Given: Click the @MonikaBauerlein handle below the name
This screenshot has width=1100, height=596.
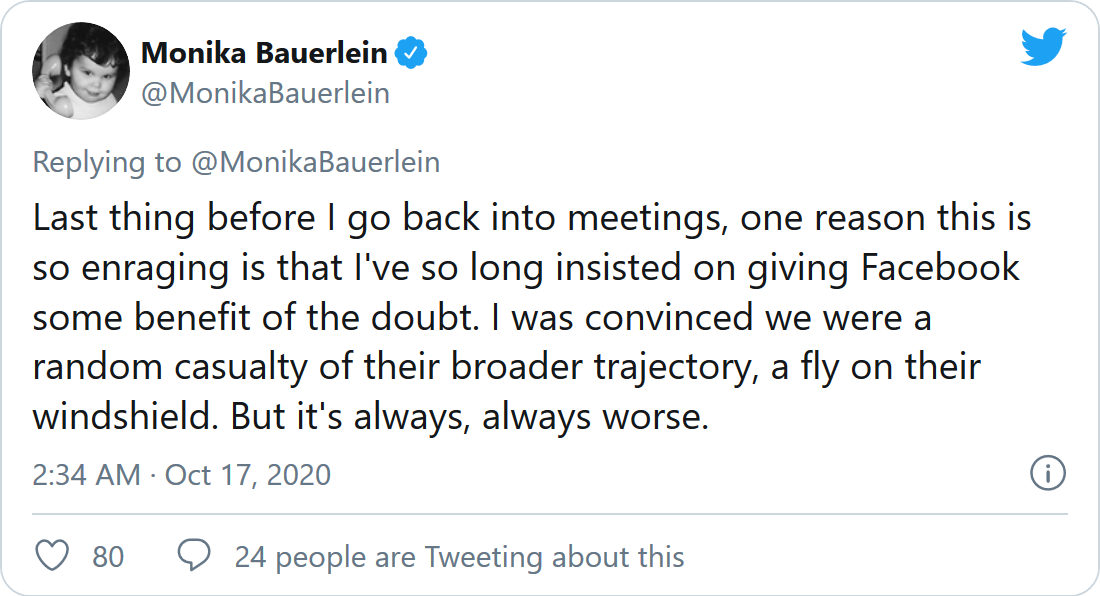Looking at the screenshot, I should (x=265, y=93).
